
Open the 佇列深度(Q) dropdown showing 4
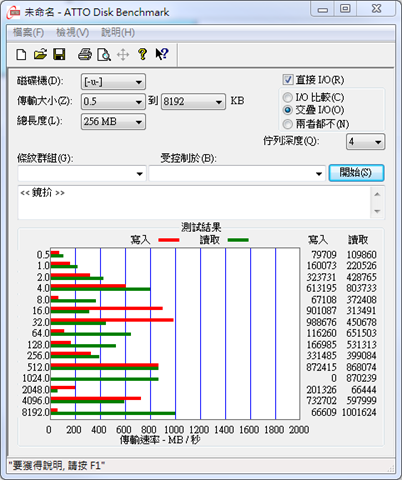pyautogui.click(x=365, y=142)
